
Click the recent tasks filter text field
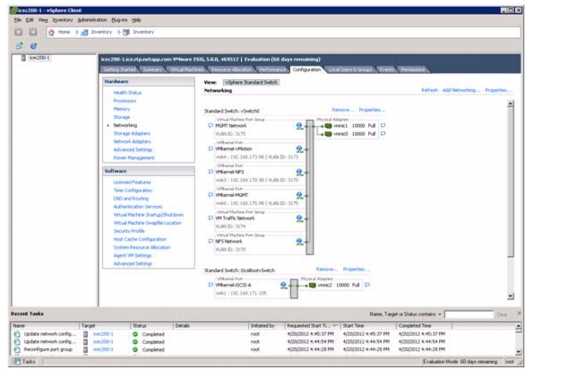pos(469,314)
